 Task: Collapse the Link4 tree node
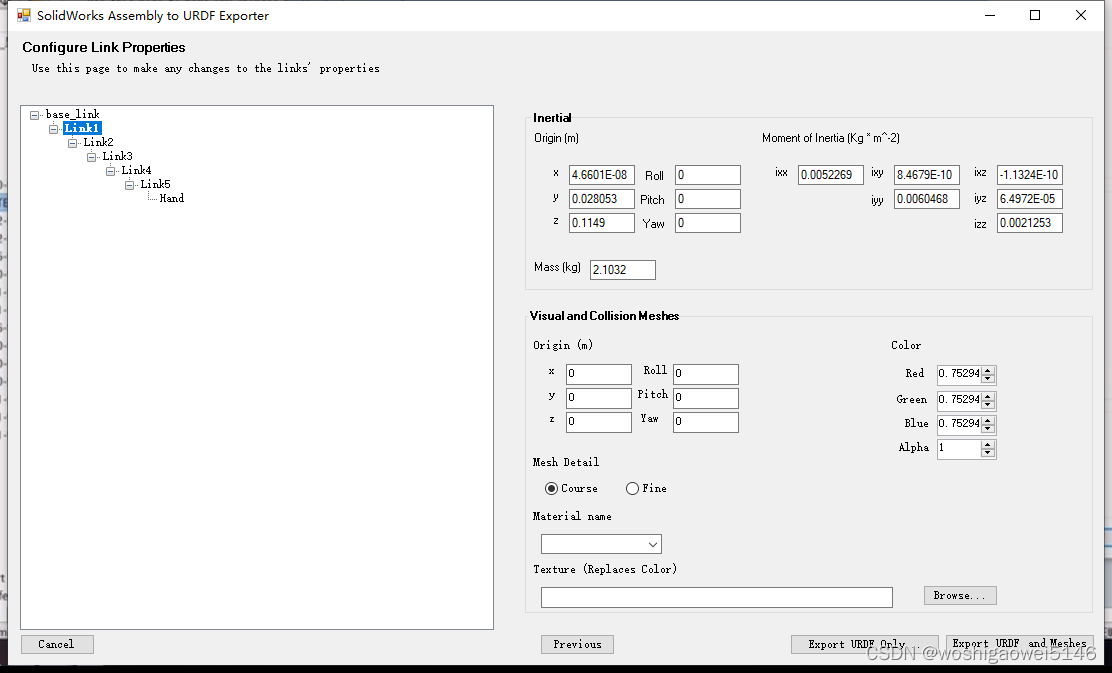(x=111, y=171)
